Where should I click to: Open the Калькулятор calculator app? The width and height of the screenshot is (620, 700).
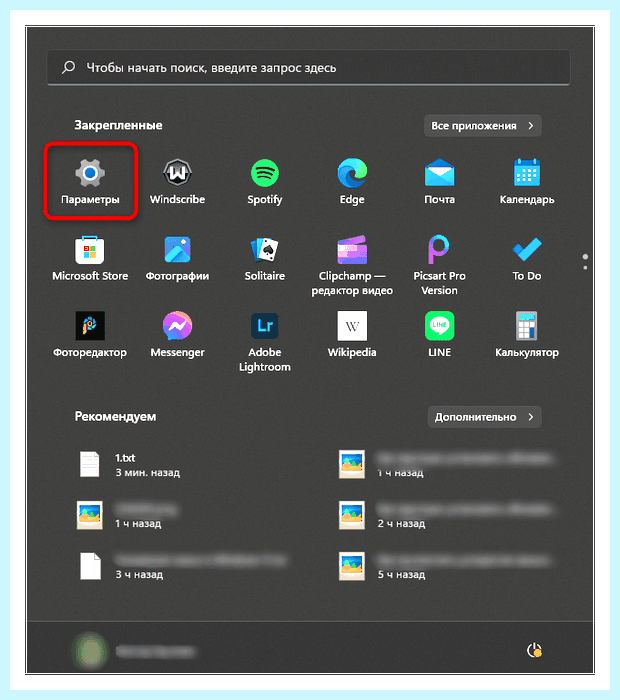point(527,334)
